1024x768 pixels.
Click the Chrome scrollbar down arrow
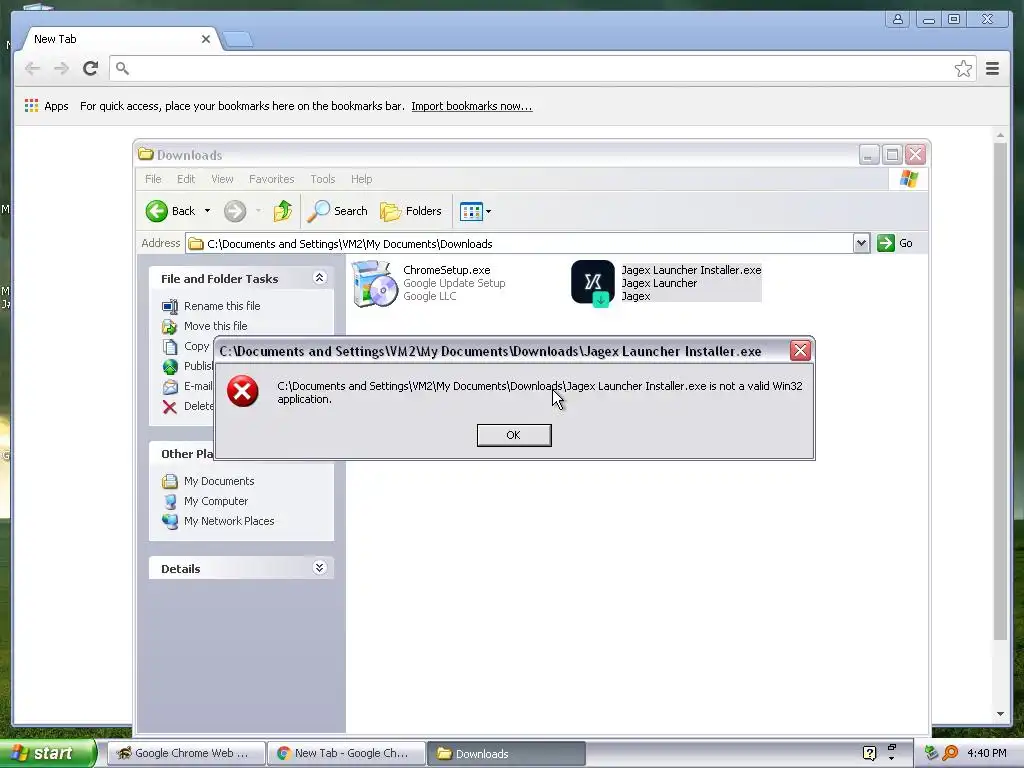pyautogui.click(x=1000, y=714)
